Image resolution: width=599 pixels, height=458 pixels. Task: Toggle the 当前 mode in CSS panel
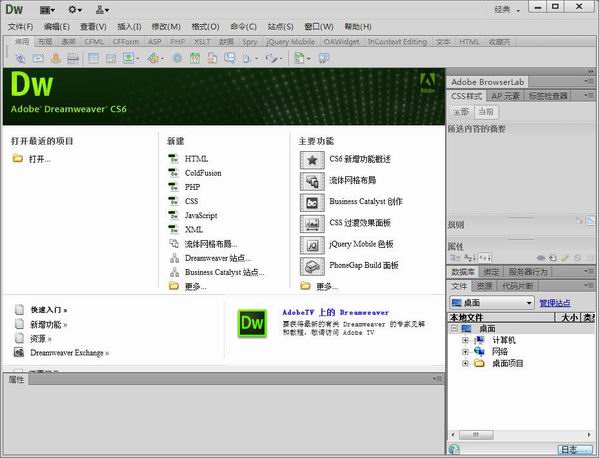(x=486, y=112)
